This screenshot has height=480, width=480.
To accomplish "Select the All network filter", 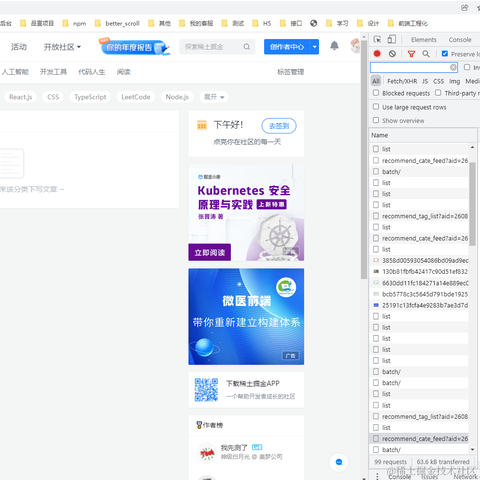I will 376,81.
